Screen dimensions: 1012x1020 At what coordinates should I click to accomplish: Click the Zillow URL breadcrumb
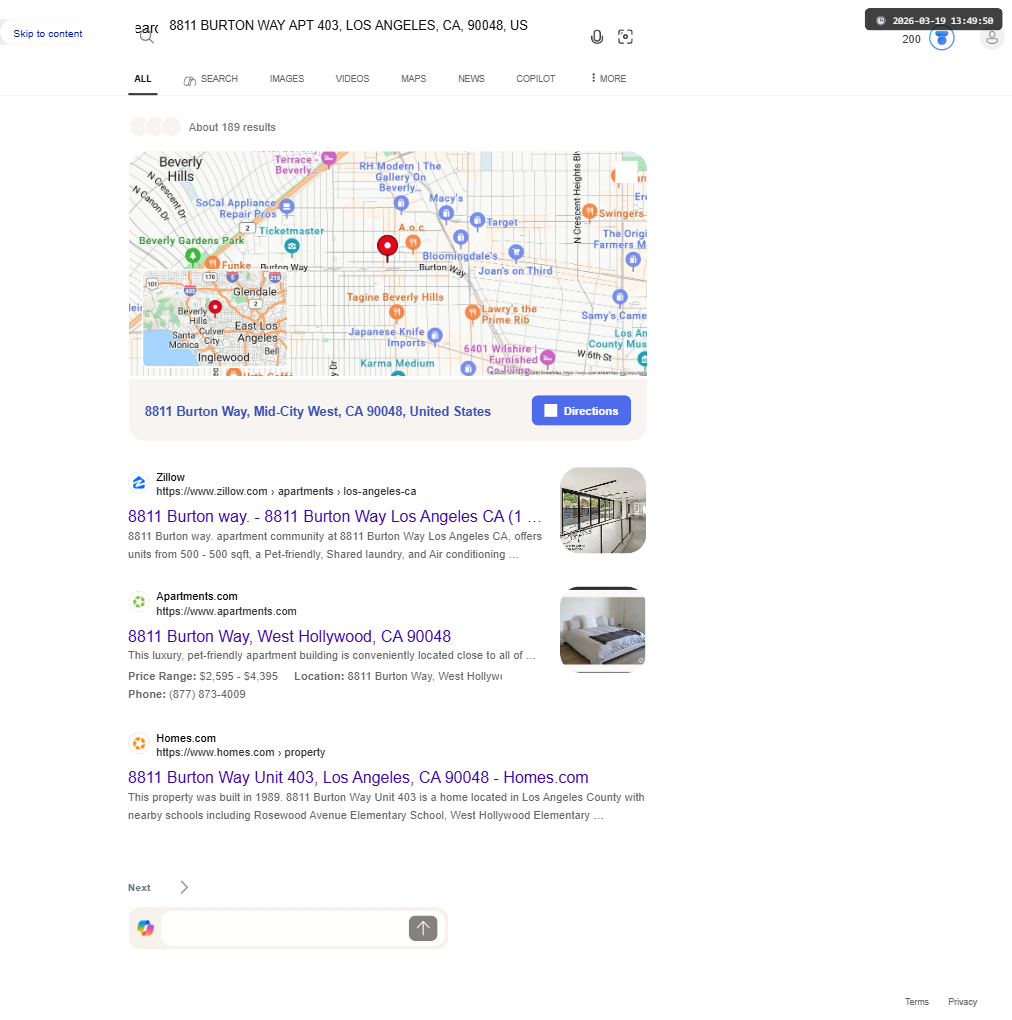point(286,491)
